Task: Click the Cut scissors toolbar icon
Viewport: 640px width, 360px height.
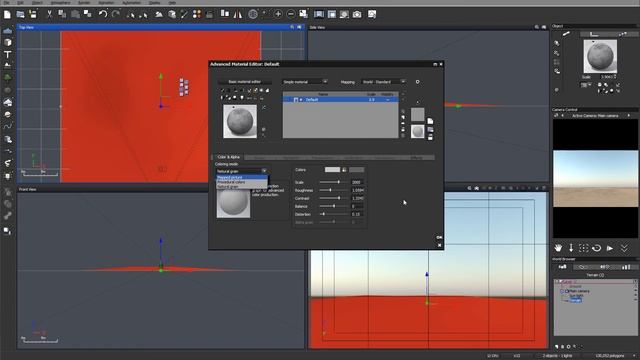Action: coord(49,14)
